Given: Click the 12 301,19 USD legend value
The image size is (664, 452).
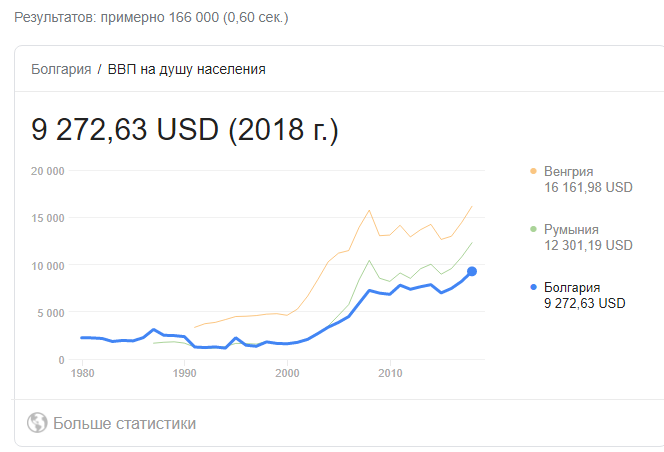Looking at the screenshot, I should point(588,245).
